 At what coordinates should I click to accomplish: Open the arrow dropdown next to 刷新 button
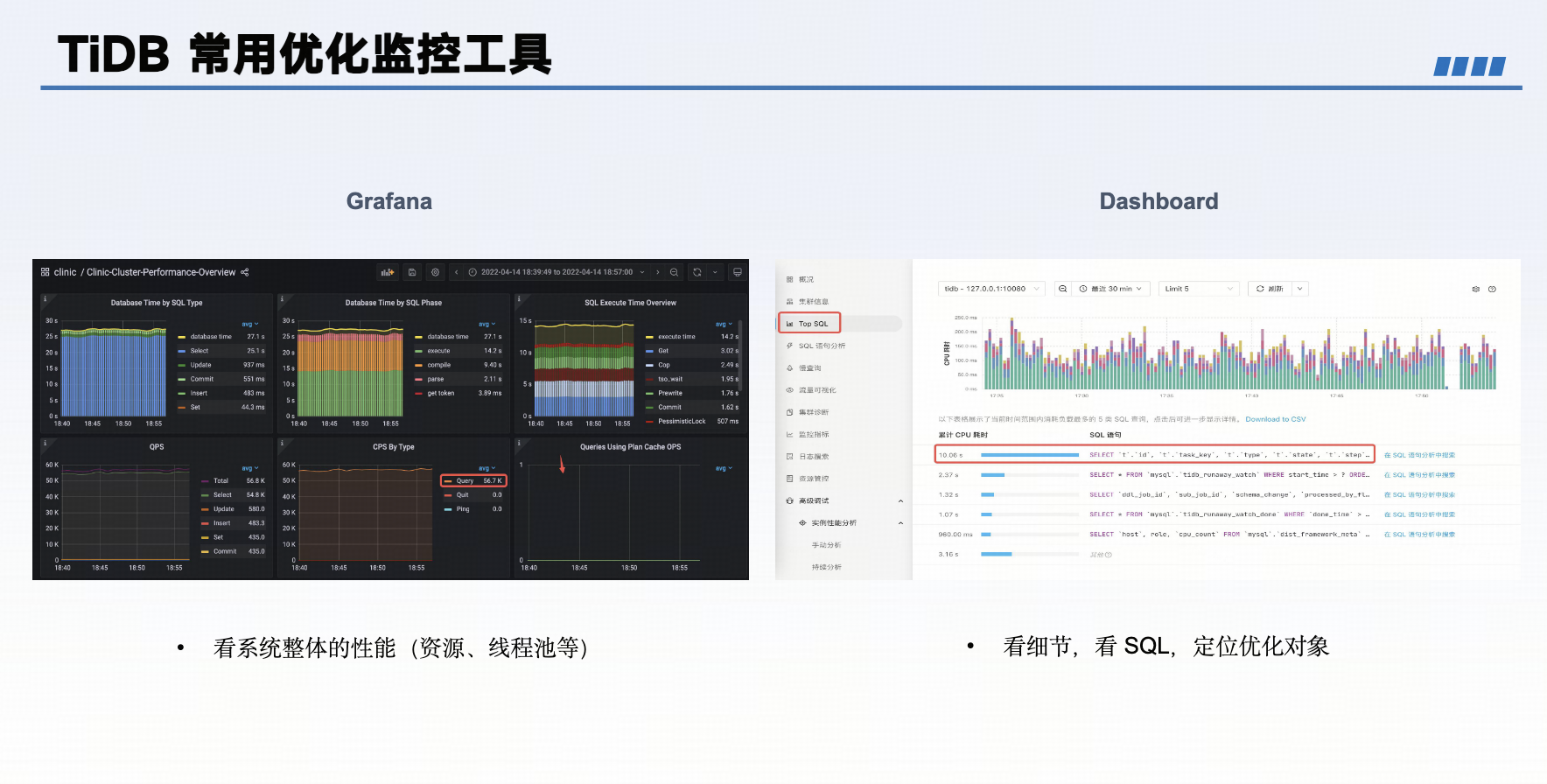[x=1299, y=289]
